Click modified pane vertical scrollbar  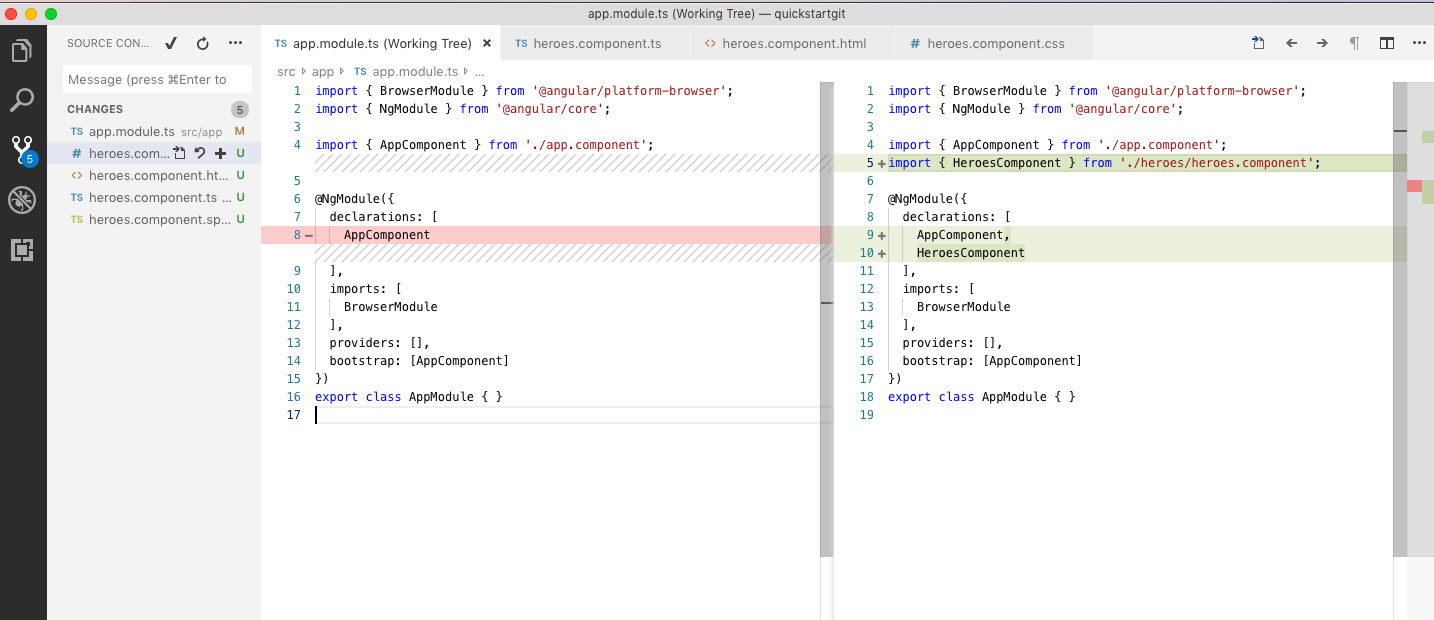click(x=1399, y=318)
